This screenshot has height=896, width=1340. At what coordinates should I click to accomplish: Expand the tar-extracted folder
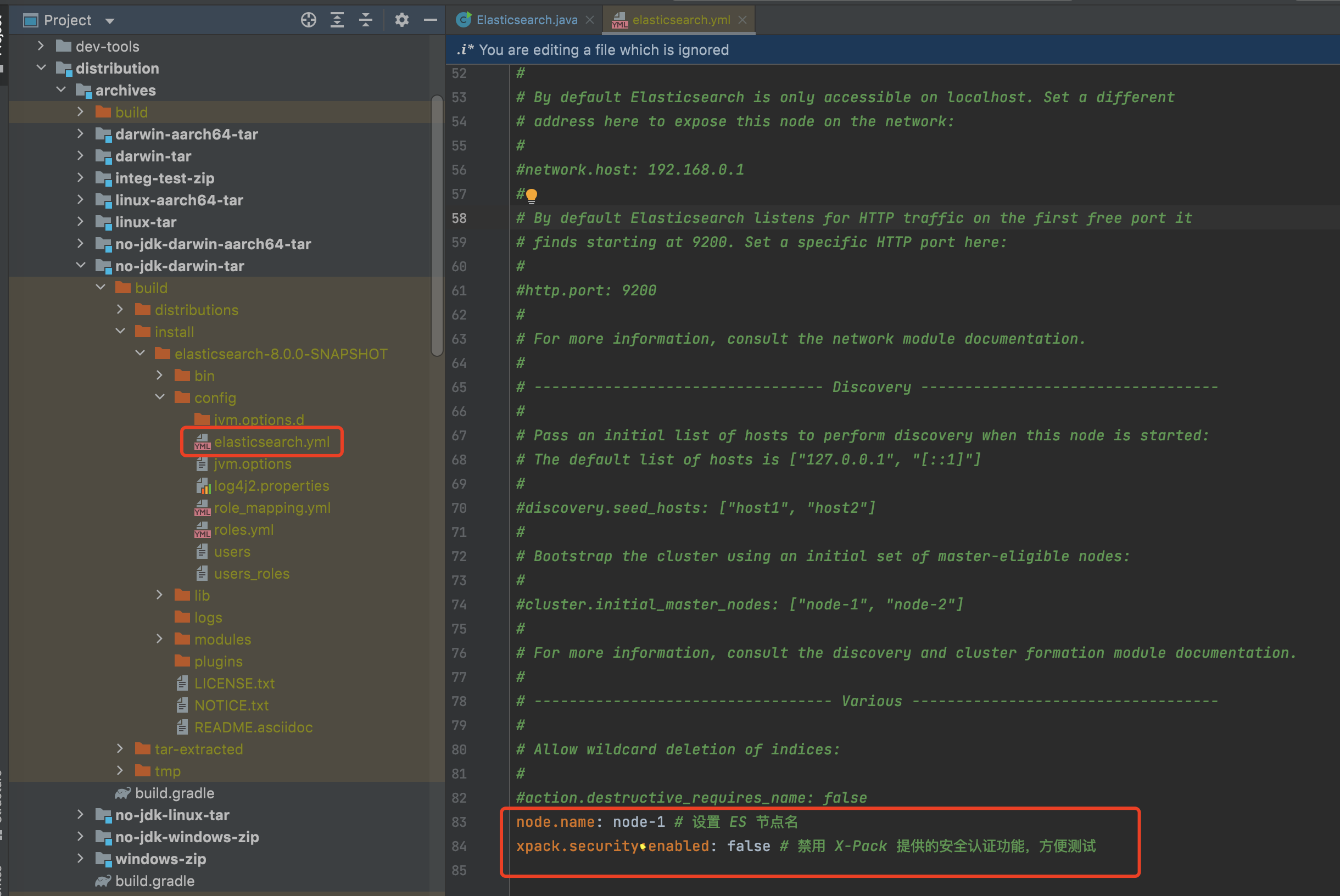[x=120, y=748]
